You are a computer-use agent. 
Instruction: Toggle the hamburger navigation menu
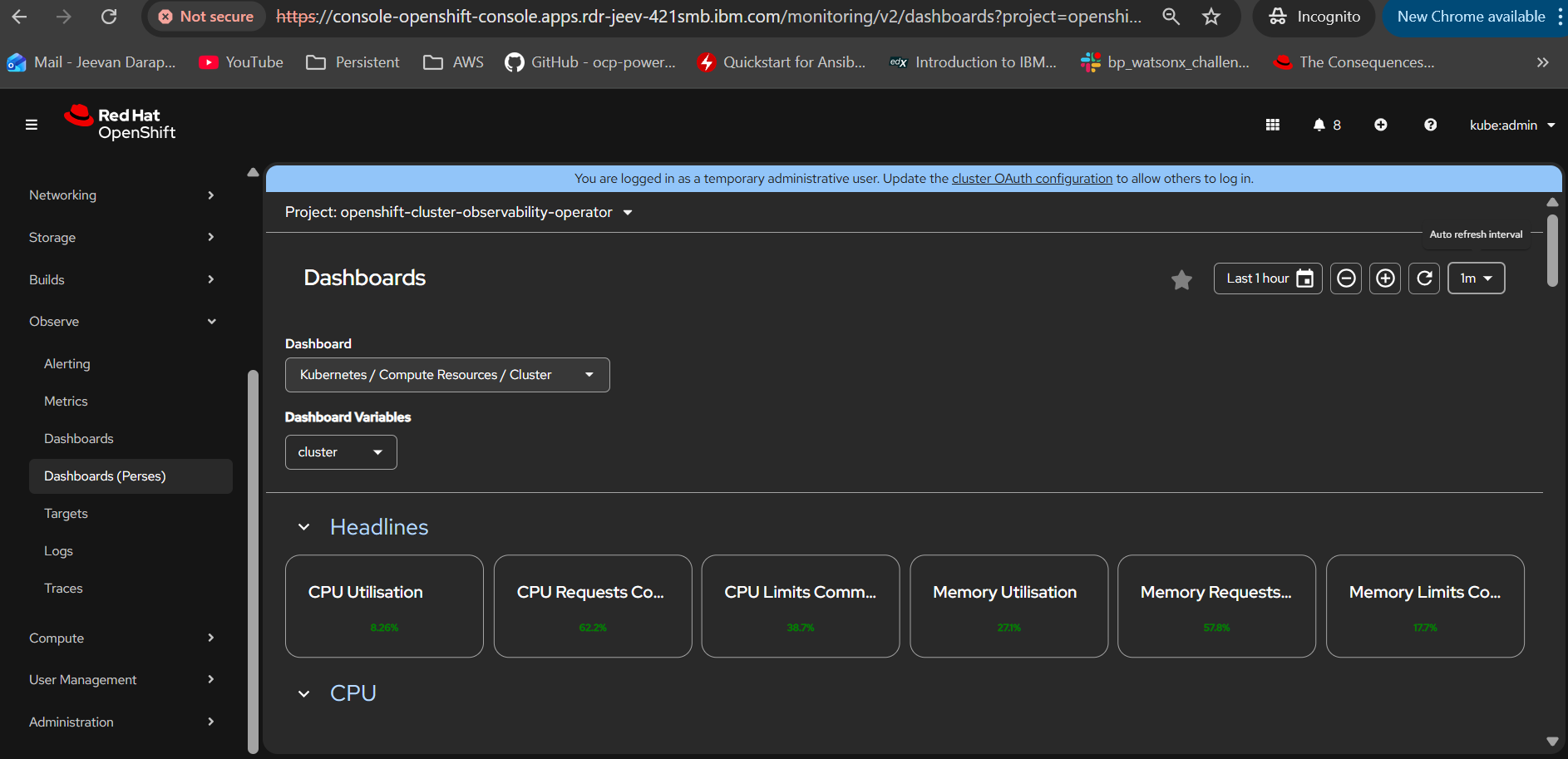32,125
